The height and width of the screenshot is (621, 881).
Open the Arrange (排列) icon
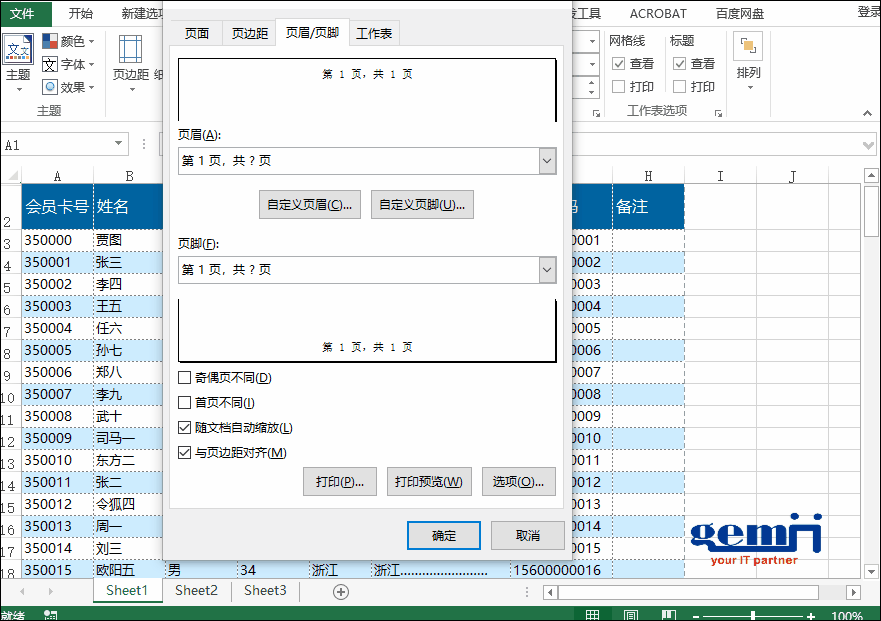pos(748,48)
